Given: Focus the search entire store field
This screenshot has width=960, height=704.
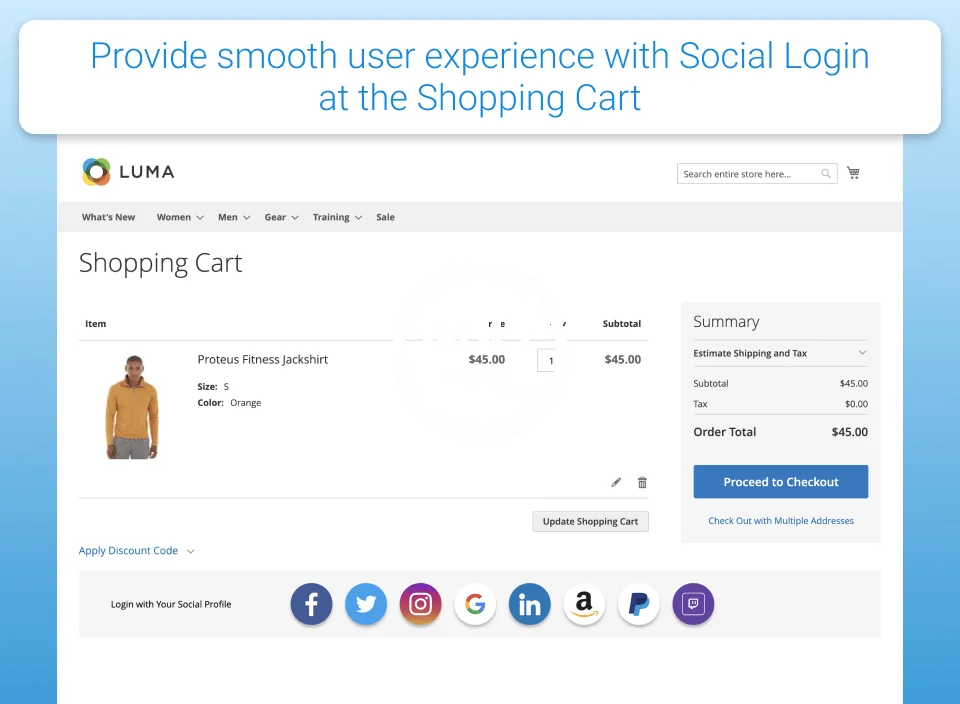Looking at the screenshot, I should pos(750,174).
